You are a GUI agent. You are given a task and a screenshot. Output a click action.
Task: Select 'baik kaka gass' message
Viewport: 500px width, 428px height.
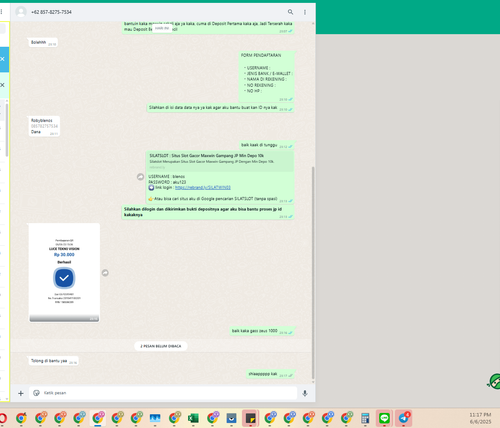(x=262, y=331)
